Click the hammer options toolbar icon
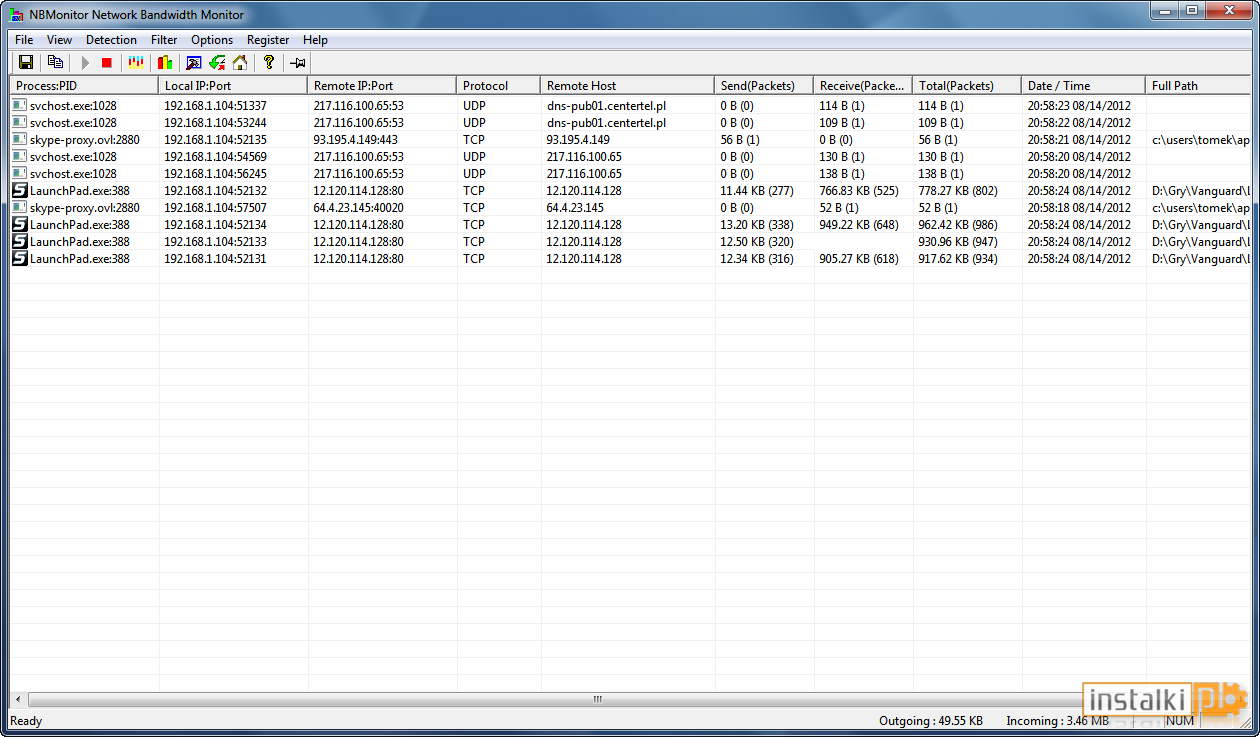Image resolution: width=1260 pixels, height=737 pixels. tap(194, 62)
